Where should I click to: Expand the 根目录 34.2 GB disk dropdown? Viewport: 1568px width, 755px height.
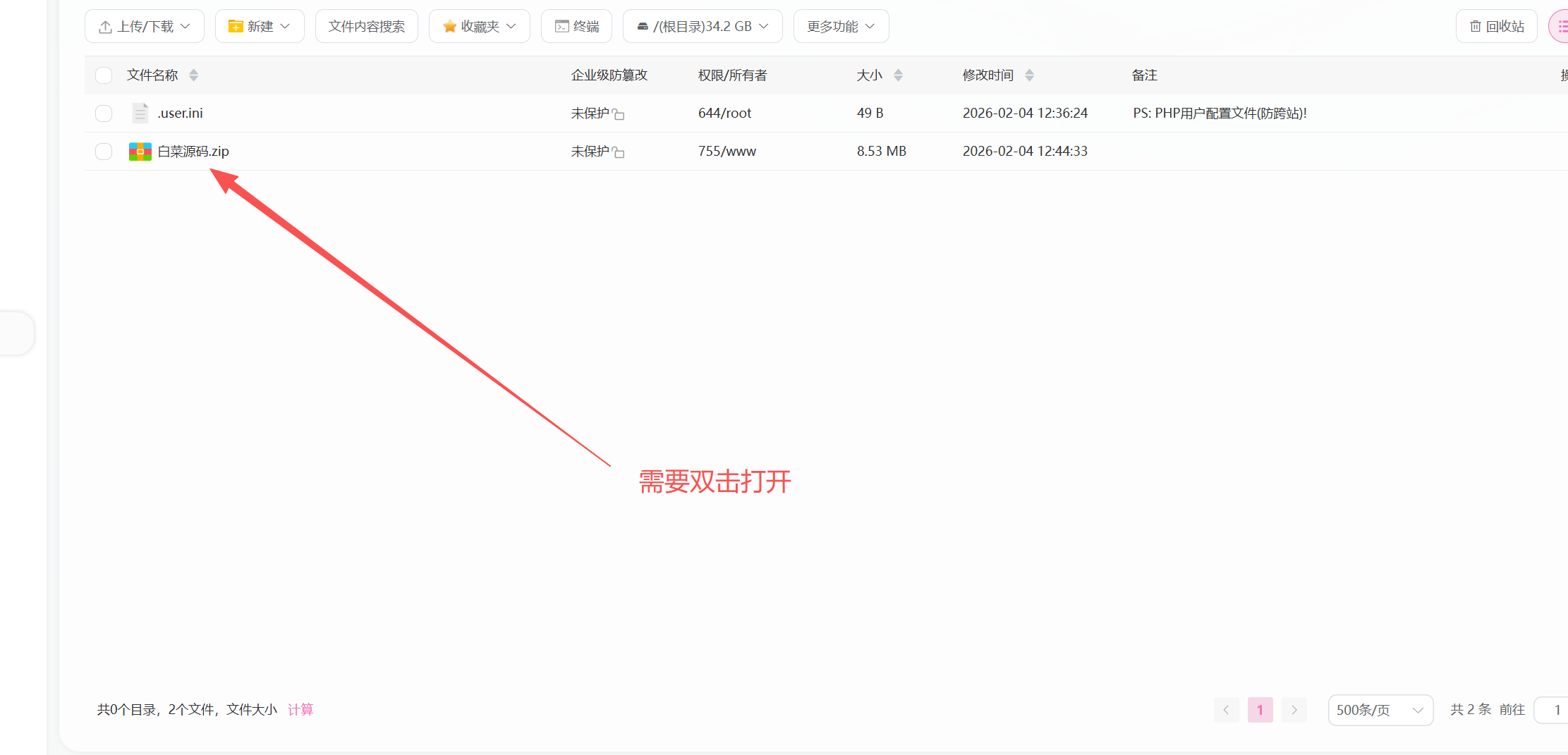pos(703,27)
